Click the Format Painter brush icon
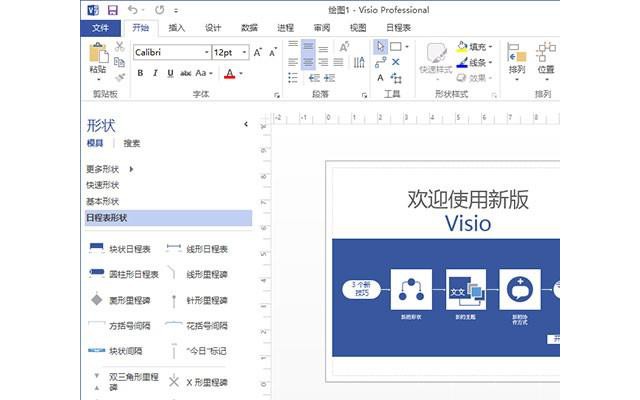The height and width of the screenshot is (400, 640). 119,77
